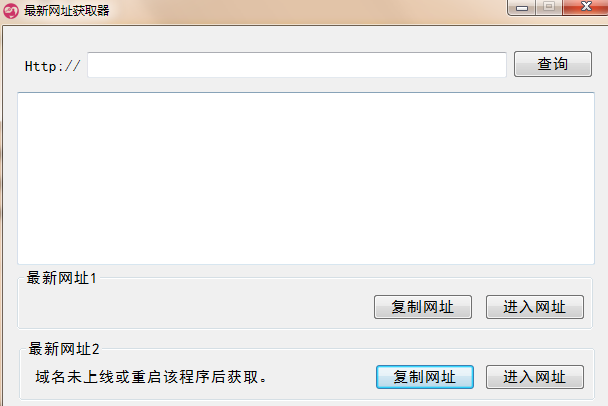Viewport: 608px width, 406px height.
Task: Copy the URL under 最新网址2
Action: [x=425, y=377]
